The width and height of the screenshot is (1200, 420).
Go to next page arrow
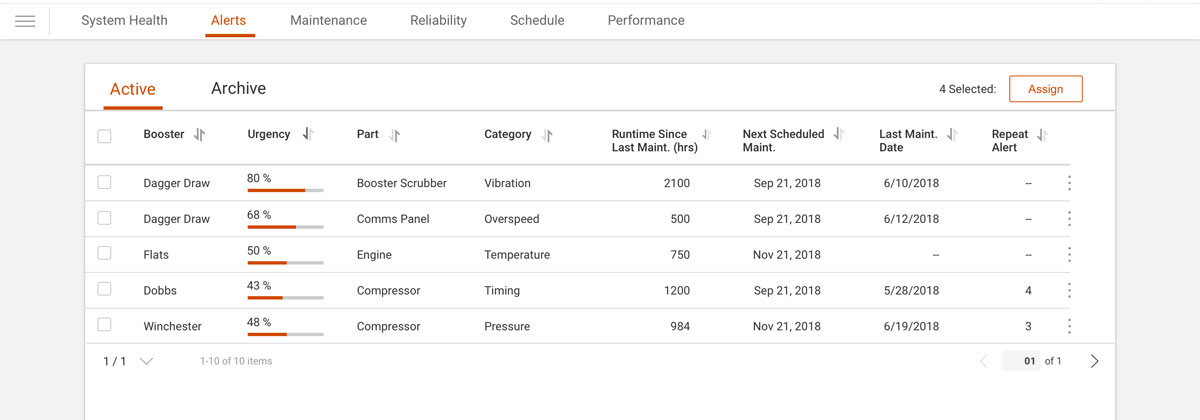pos(1094,361)
